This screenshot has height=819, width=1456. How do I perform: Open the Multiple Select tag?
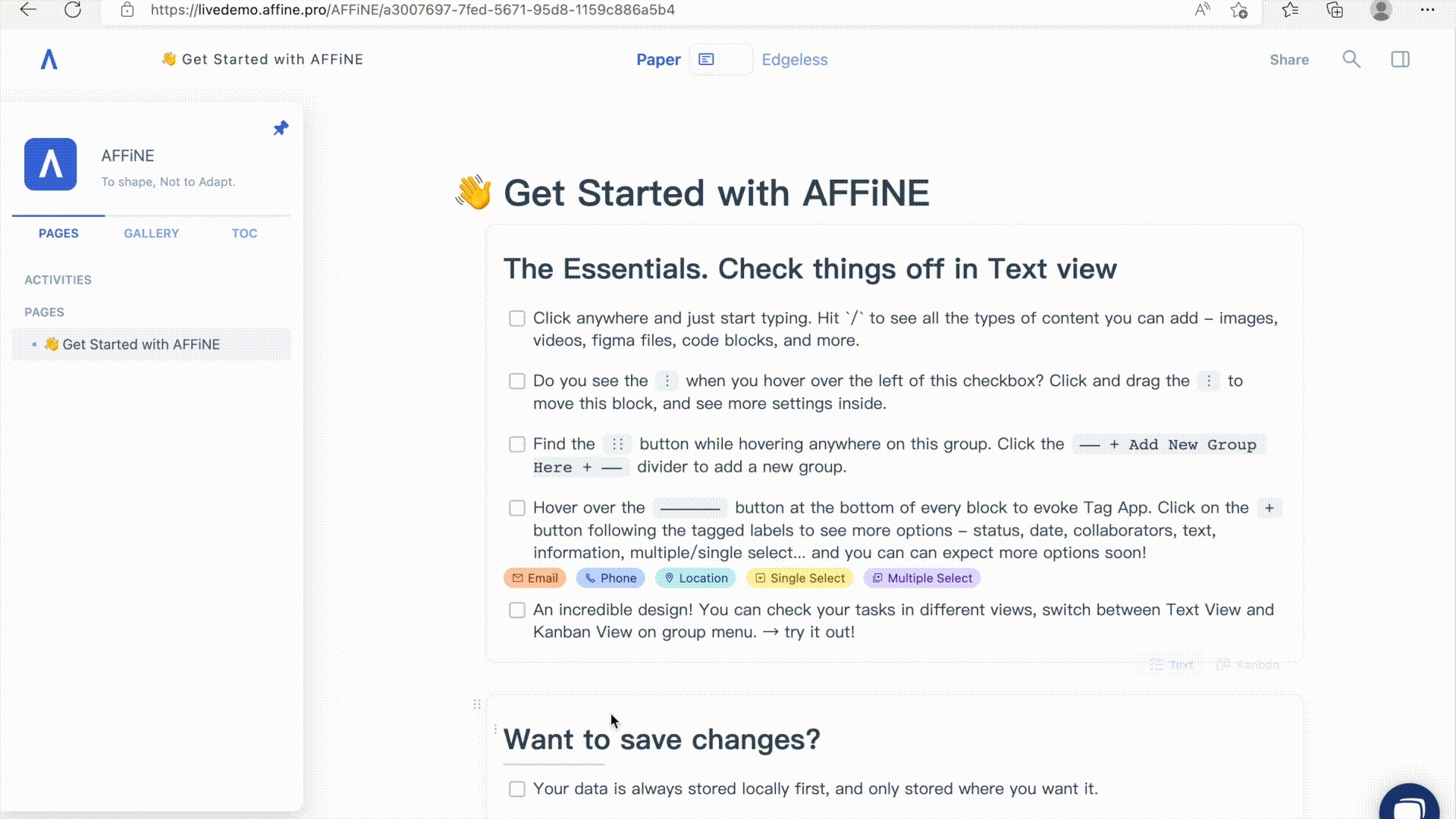[922, 578]
